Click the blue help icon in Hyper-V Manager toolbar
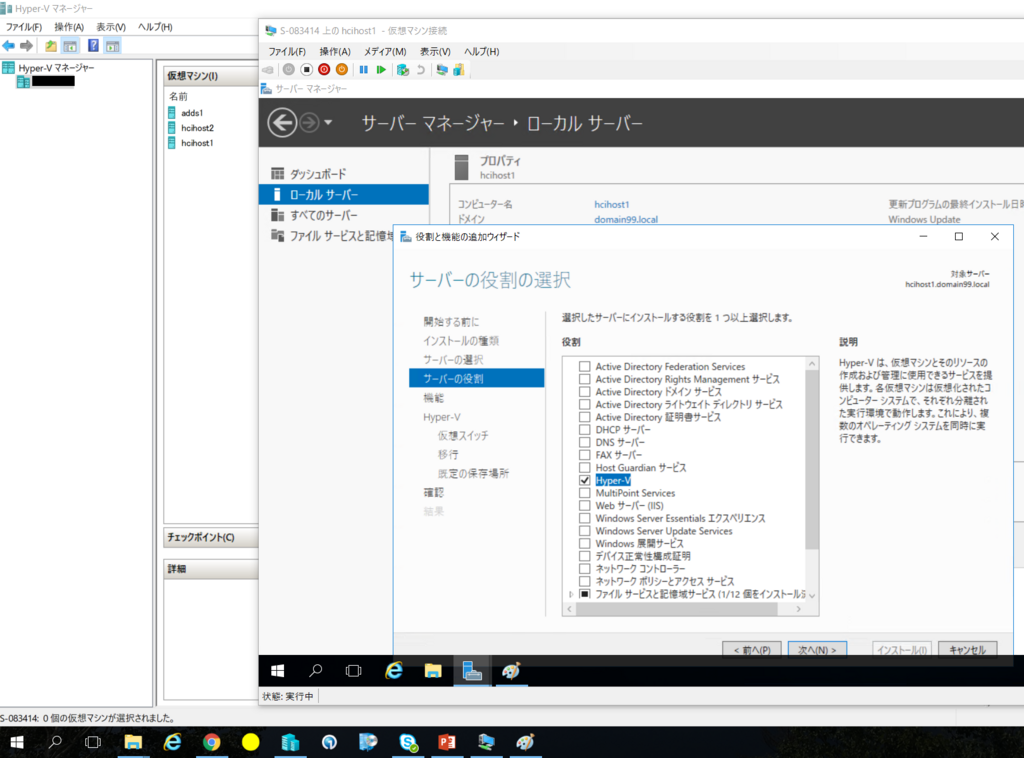This screenshot has height=758, width=1024. coord(93,46)
